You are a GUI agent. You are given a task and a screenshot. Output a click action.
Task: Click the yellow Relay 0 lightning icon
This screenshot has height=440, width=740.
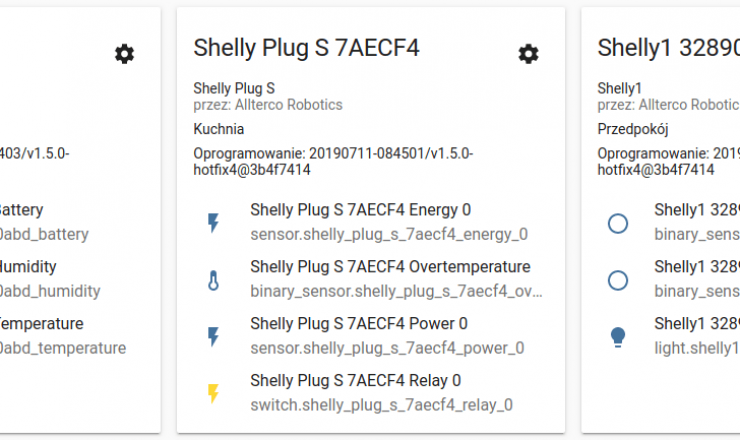click(x=213, y=393)
